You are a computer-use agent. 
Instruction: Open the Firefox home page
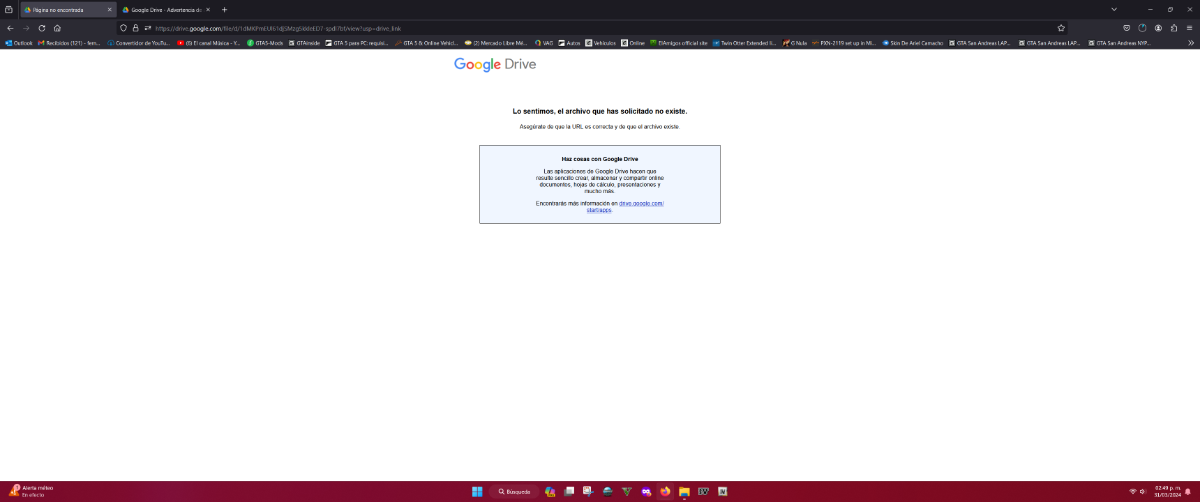(58, 28)
